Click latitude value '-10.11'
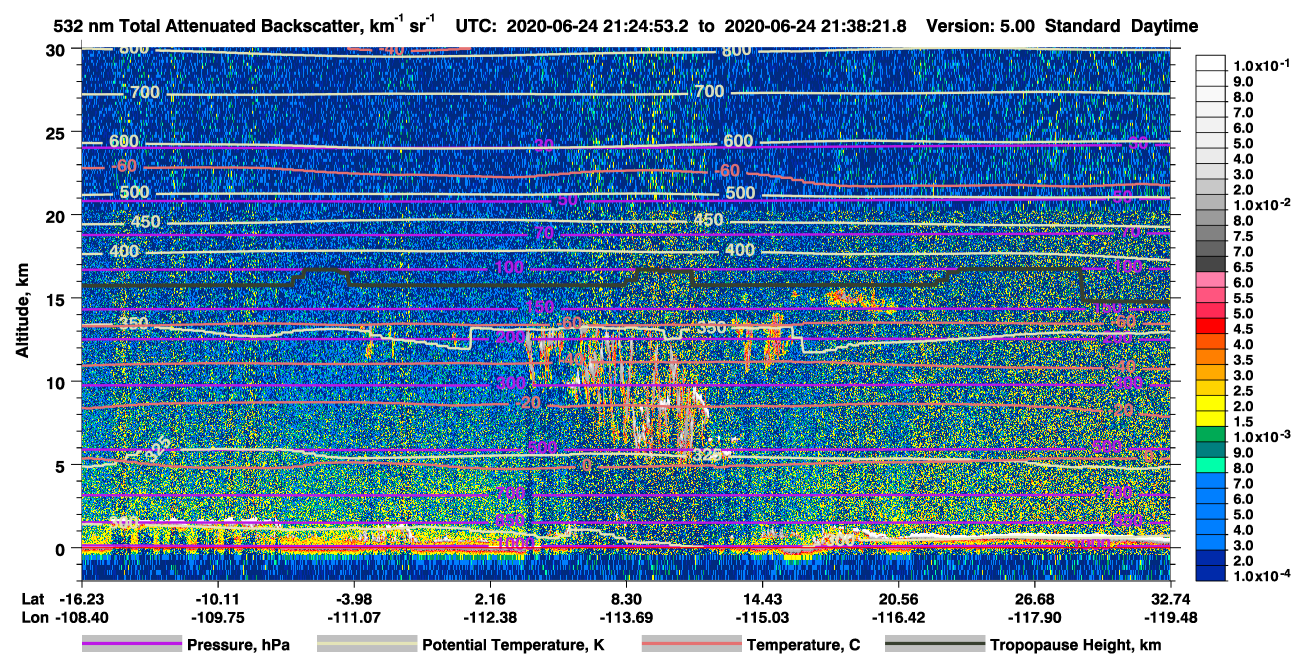 coord(217,598)
